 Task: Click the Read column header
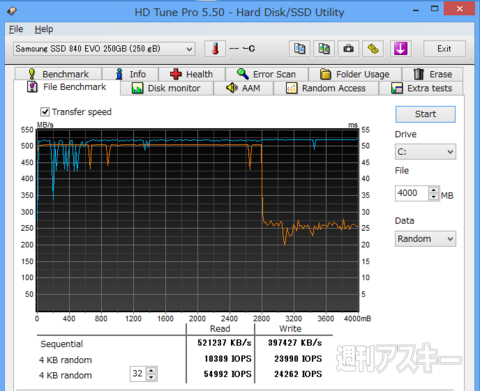220,329
